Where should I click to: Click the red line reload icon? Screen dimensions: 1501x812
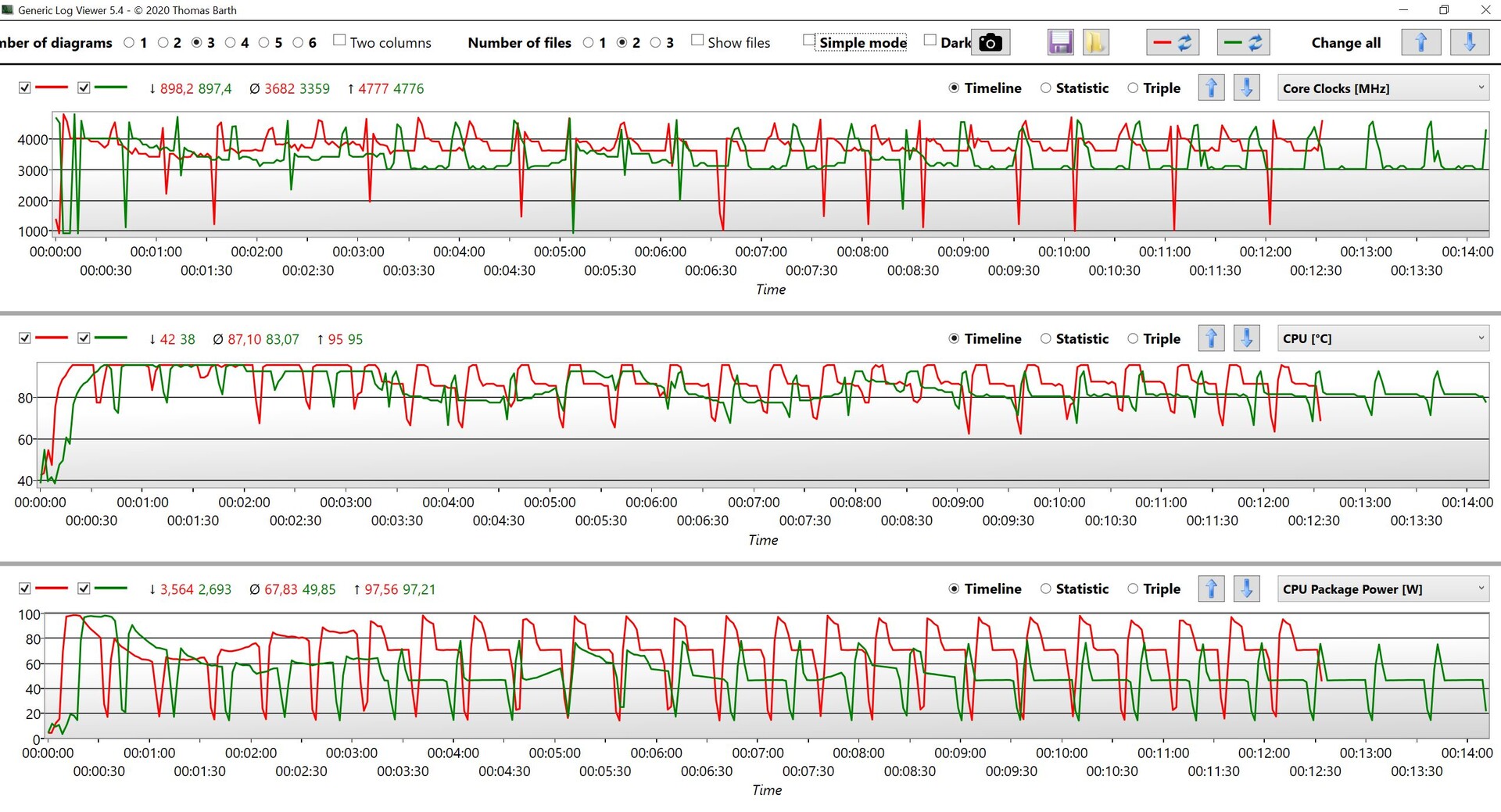[x=1173, y=42]
